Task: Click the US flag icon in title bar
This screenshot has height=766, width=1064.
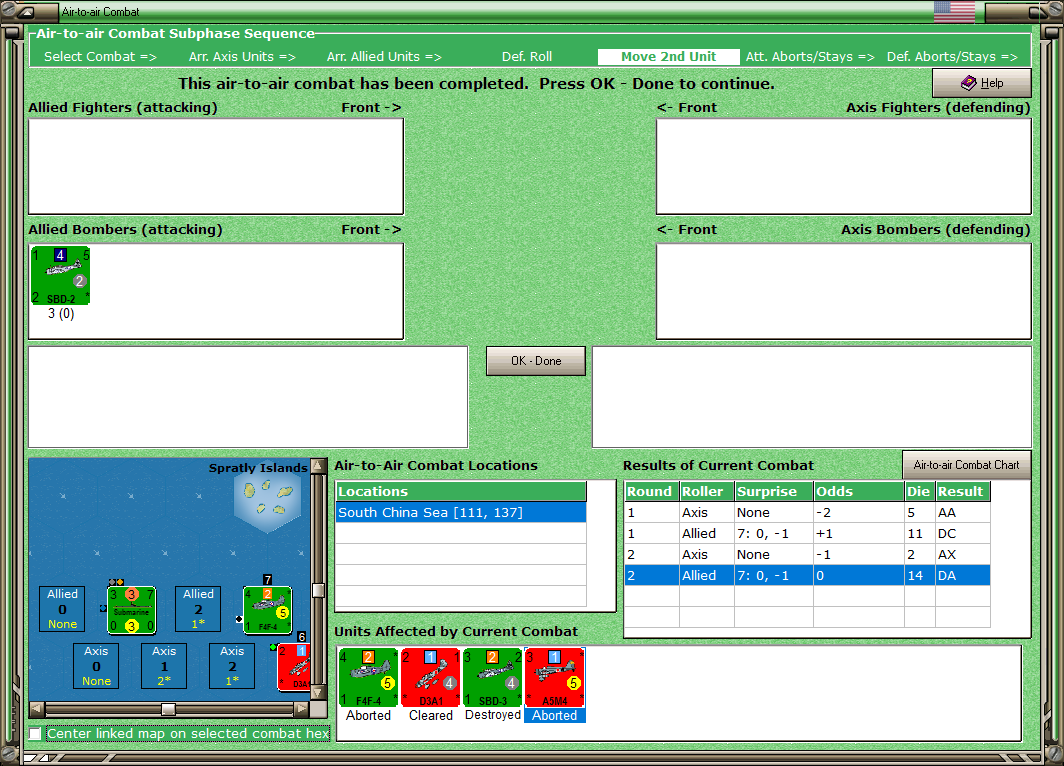Action: coord(954,12)
